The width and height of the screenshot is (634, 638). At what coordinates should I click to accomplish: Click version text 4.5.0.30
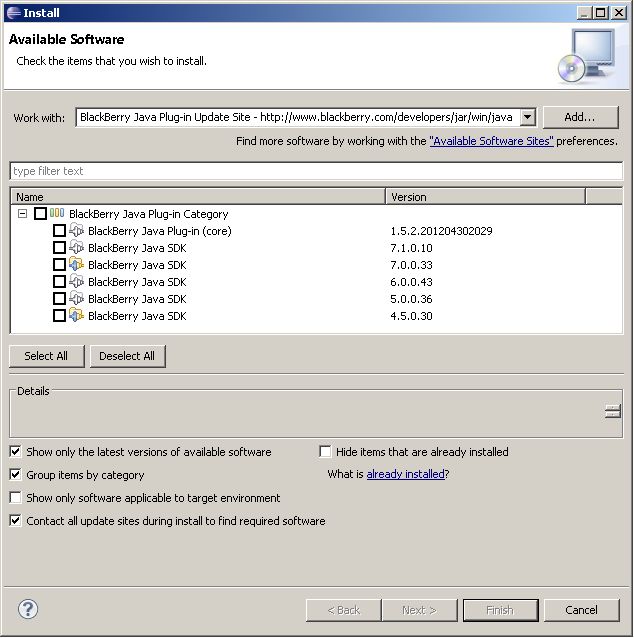pyautogui.click(x=411, y=315)
